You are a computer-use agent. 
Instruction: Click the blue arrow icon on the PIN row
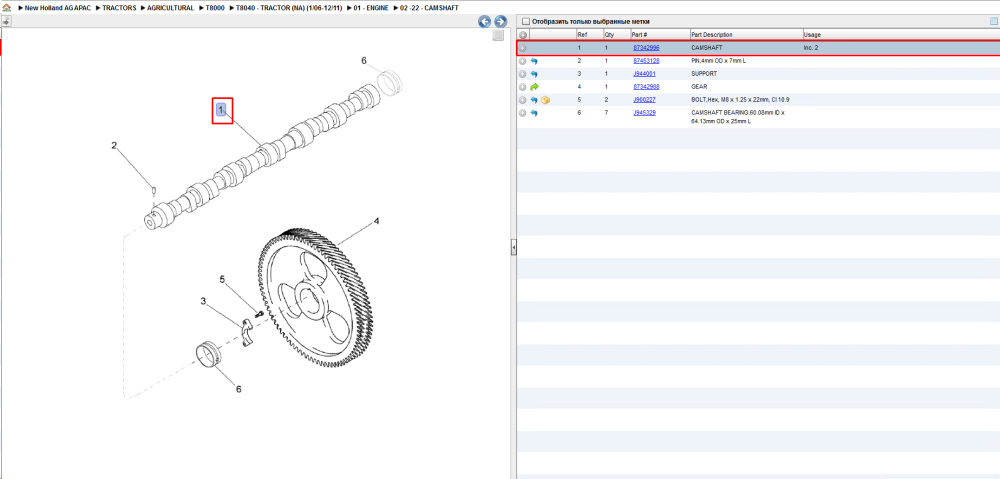pyautogui.click(x=534, y=61)
